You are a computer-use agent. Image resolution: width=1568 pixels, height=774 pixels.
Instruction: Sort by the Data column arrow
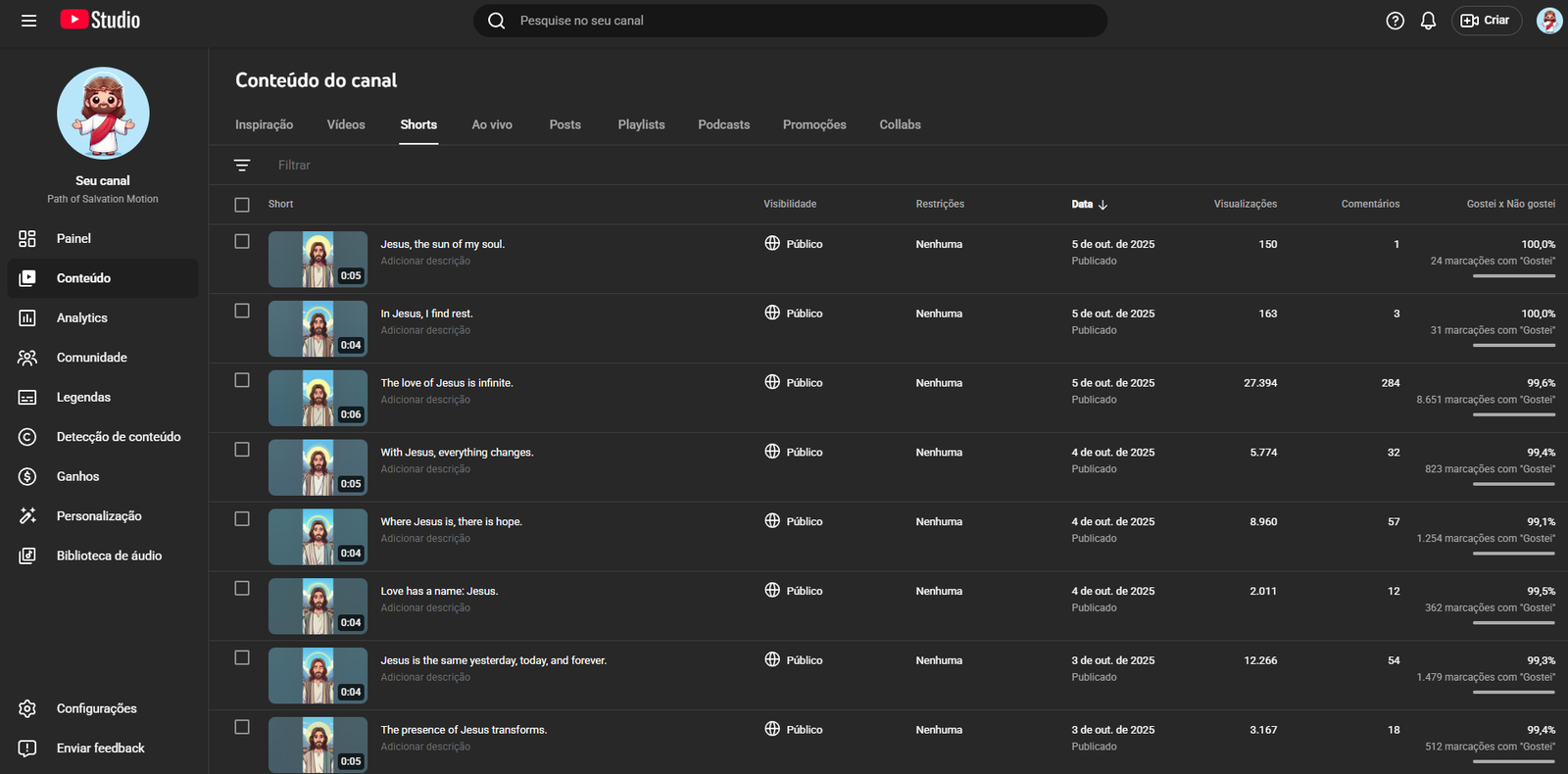coord(1102,205)
